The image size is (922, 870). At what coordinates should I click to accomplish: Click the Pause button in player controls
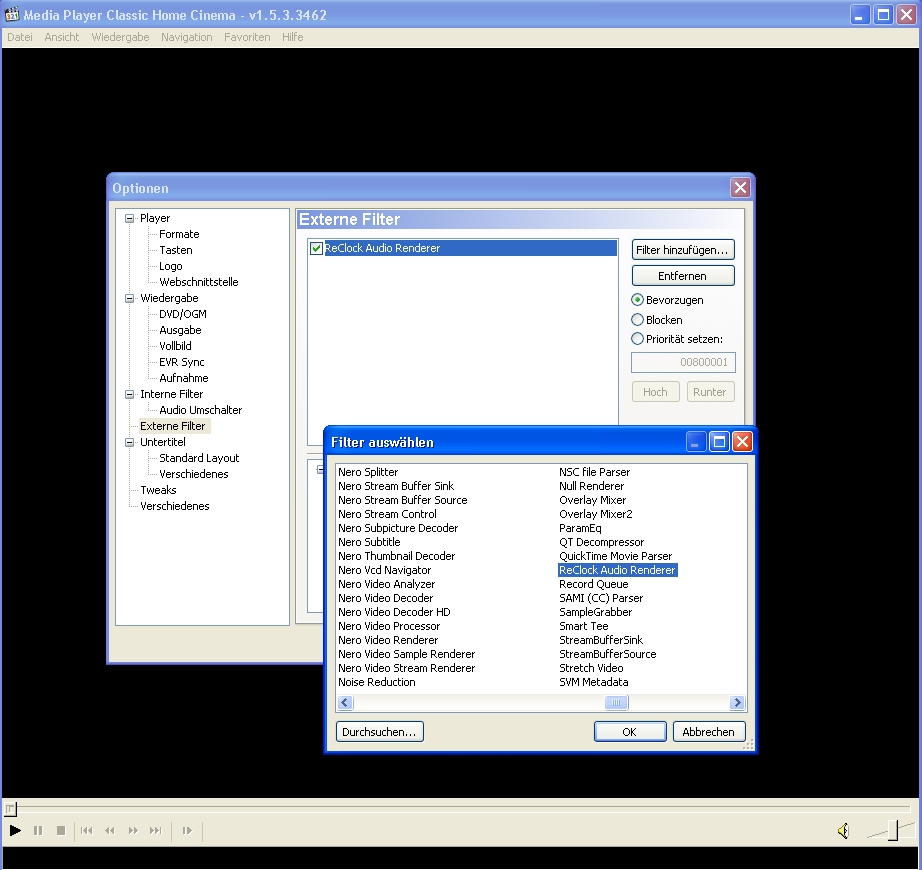click(x=38, y=831)
